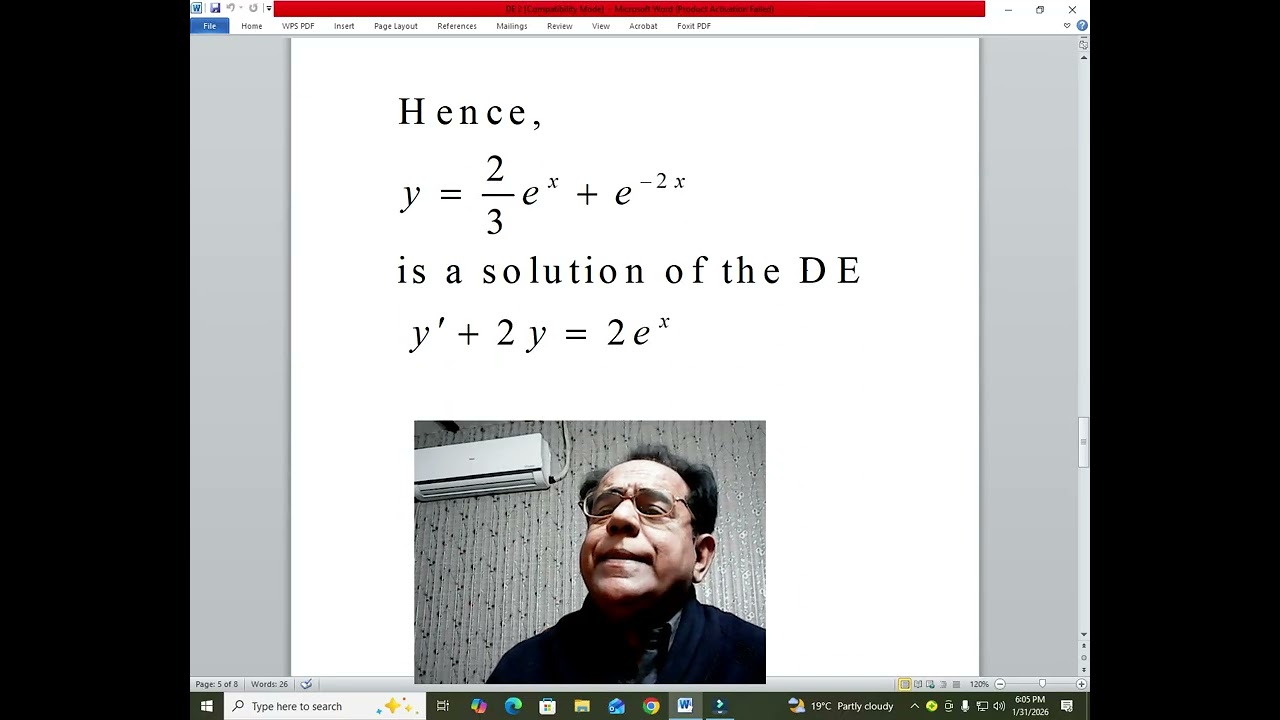This screenshot has width=1280, height=720.
Task: Open the Foxit PDF tab
Action: tap(694, 26)
